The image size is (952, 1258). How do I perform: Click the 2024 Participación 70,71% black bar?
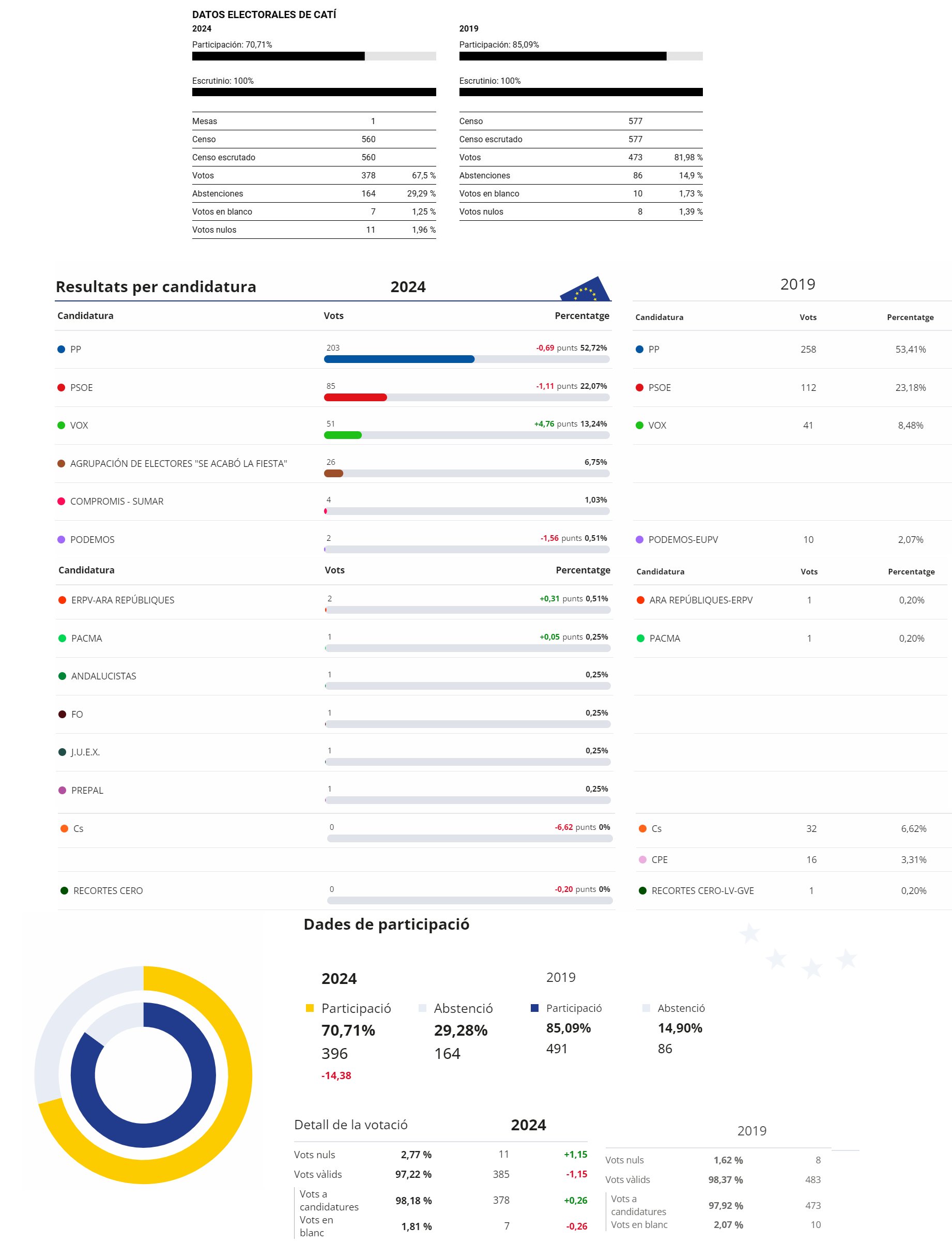[x=279, y=56]
